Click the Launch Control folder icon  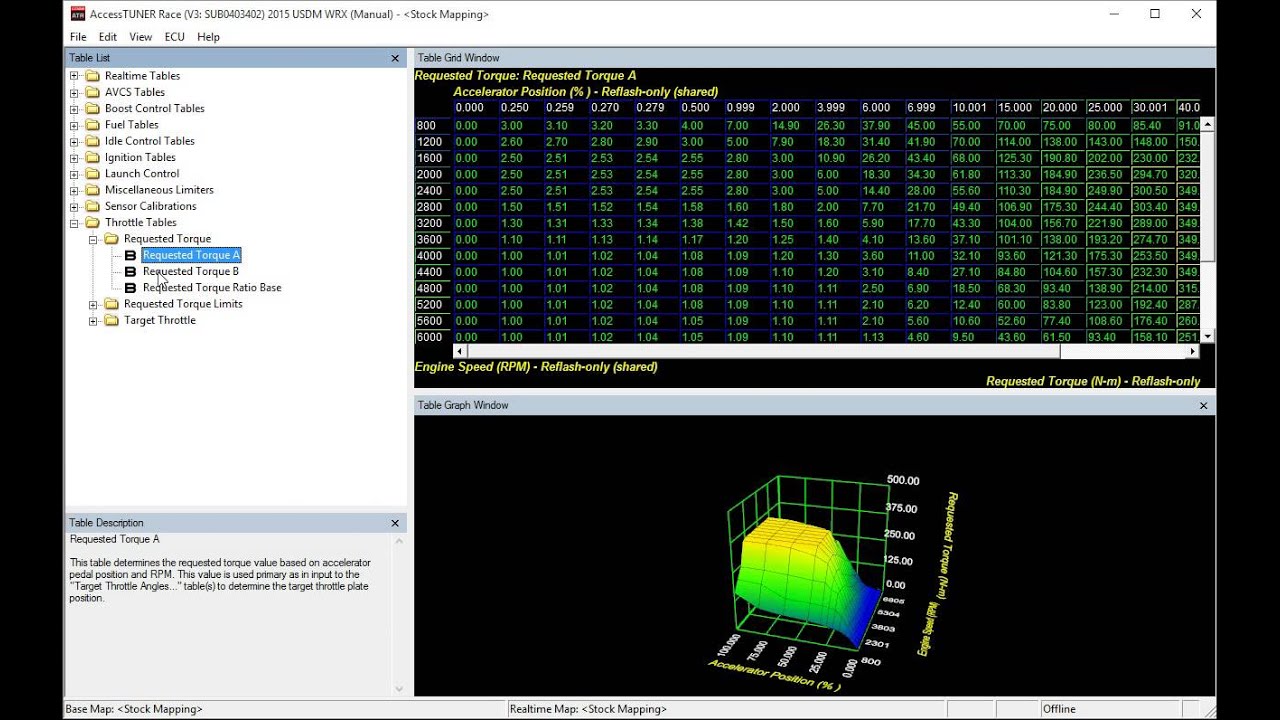[x=93, y=173]
